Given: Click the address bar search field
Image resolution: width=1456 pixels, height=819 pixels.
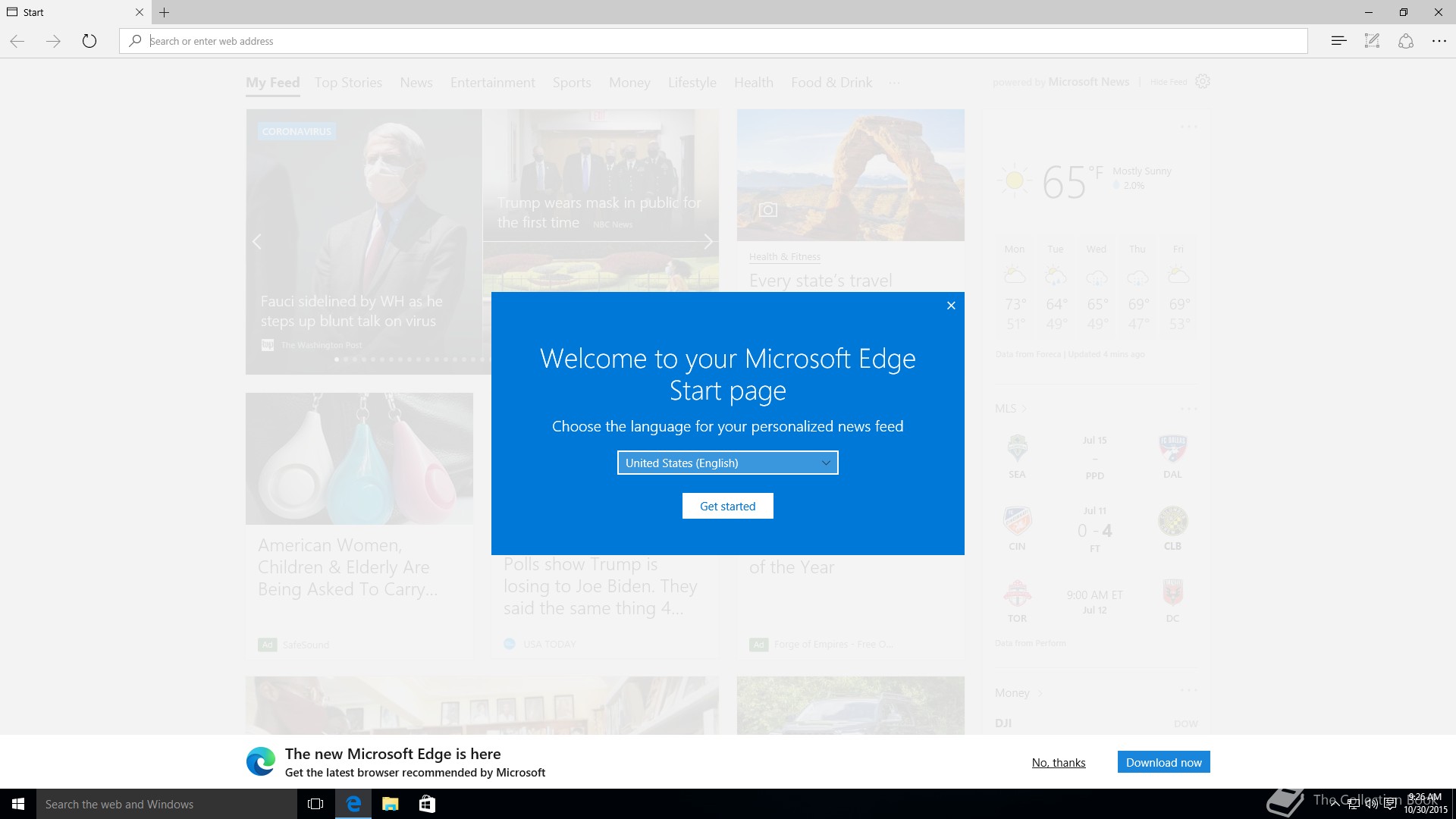Looking at the screenshot, I should pyautogui.click(x=713, y=41).
